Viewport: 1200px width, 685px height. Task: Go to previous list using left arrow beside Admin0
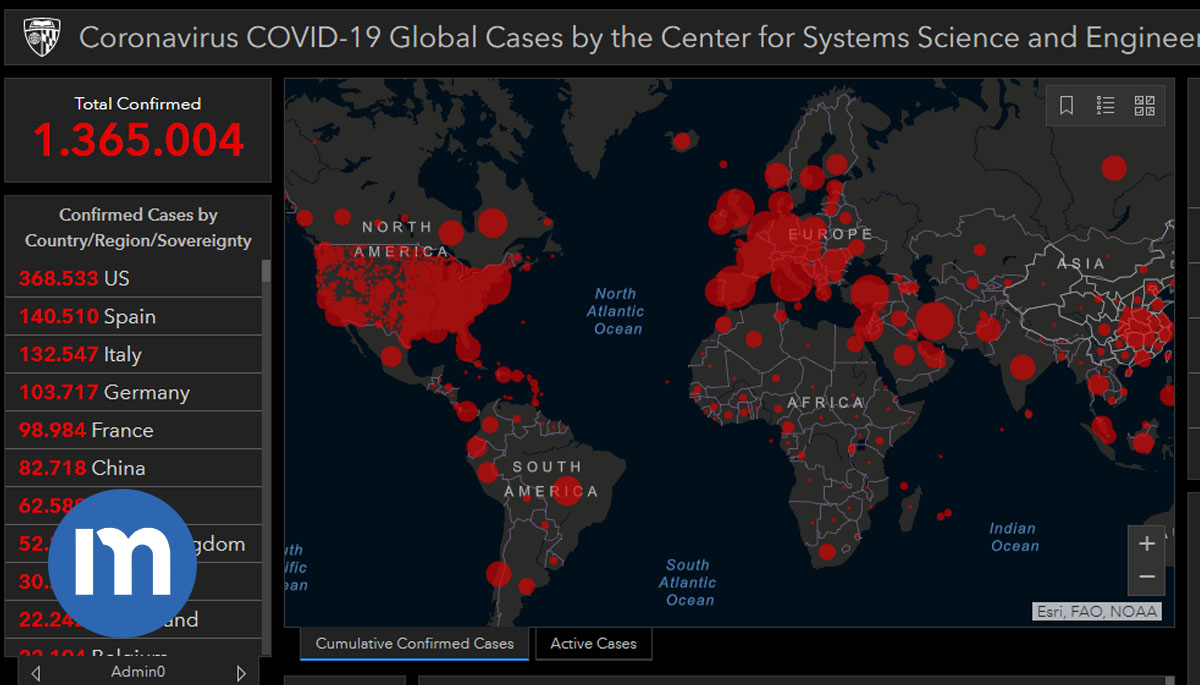point(36,673)
